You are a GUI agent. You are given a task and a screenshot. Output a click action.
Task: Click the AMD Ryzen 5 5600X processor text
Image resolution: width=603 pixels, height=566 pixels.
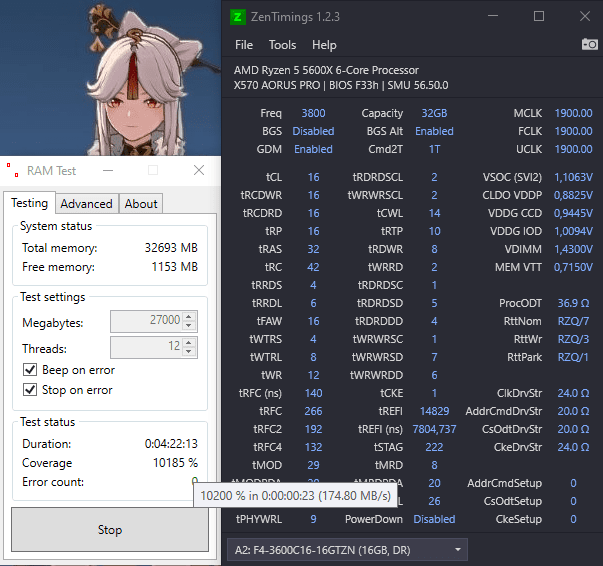326,70
